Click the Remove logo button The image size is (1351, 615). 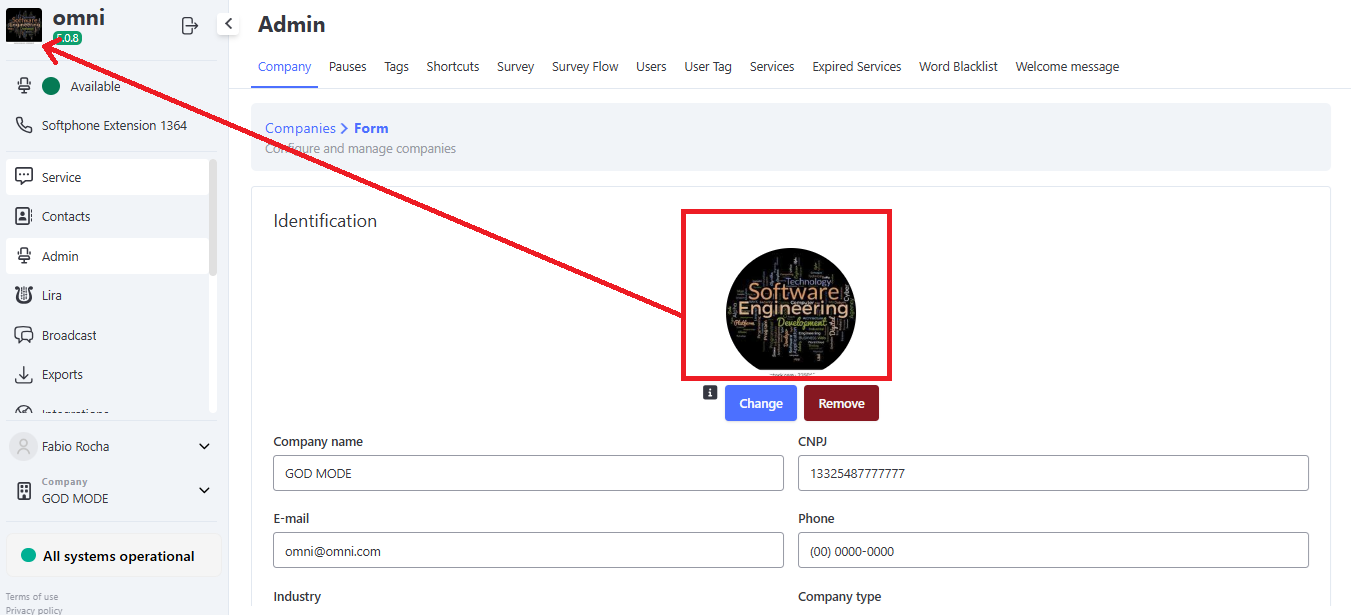[x=841, y=403]
